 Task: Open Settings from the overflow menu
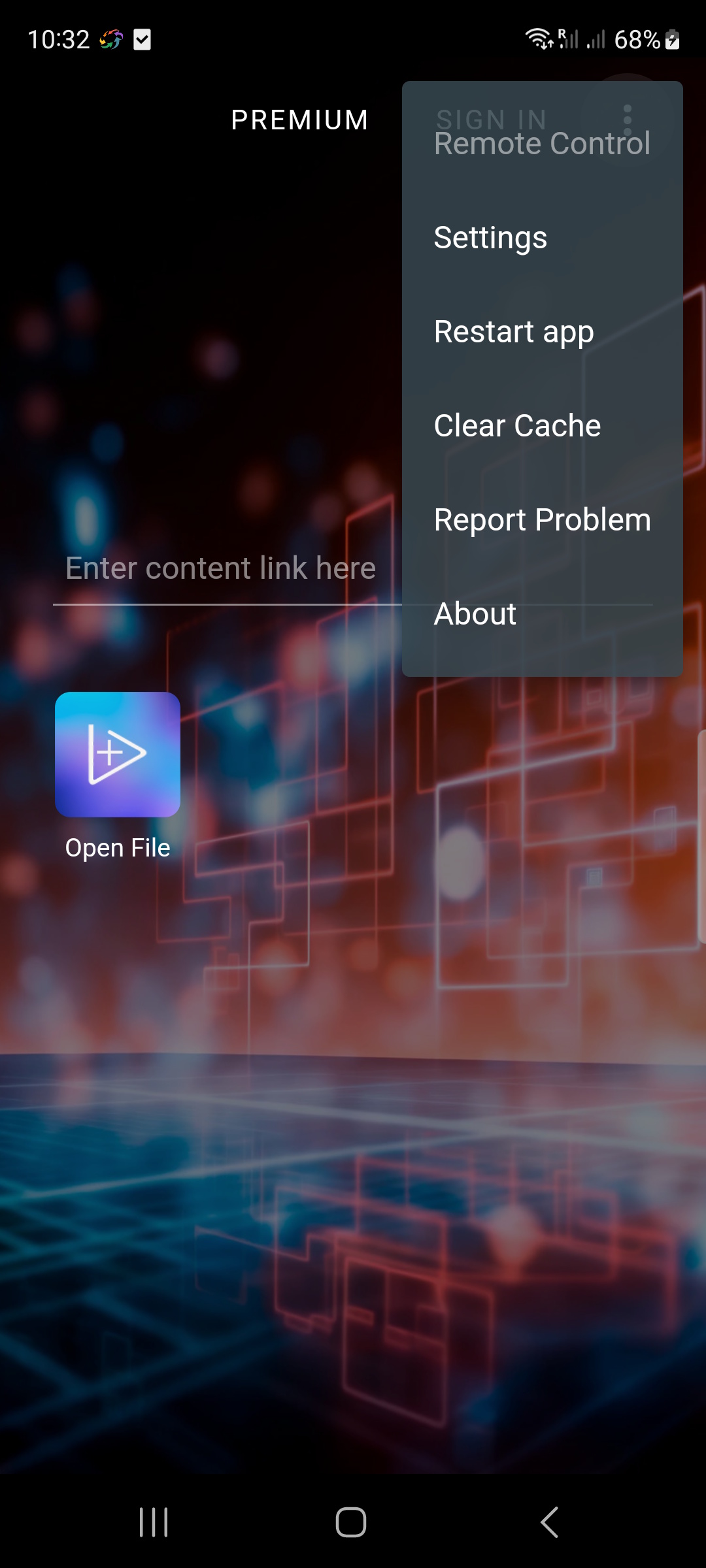pos(543,238)
